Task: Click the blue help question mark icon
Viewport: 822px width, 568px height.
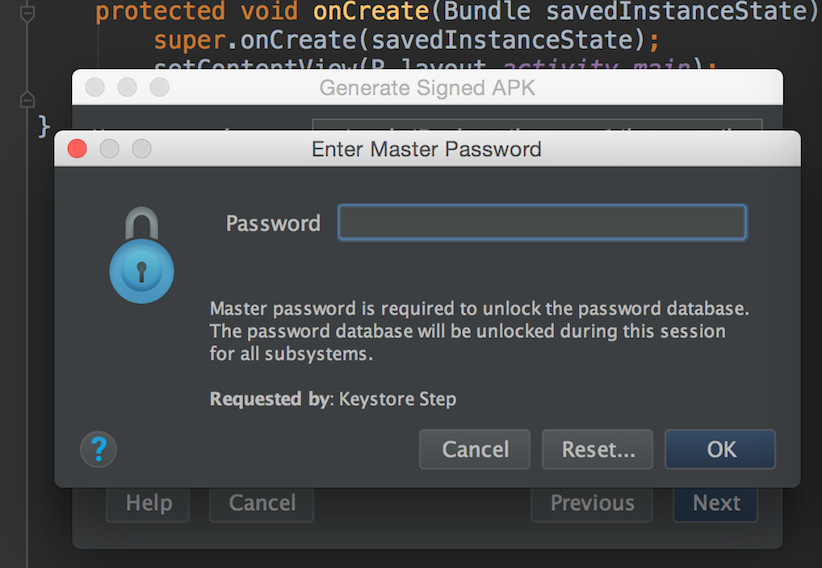Action: (98, 449)
